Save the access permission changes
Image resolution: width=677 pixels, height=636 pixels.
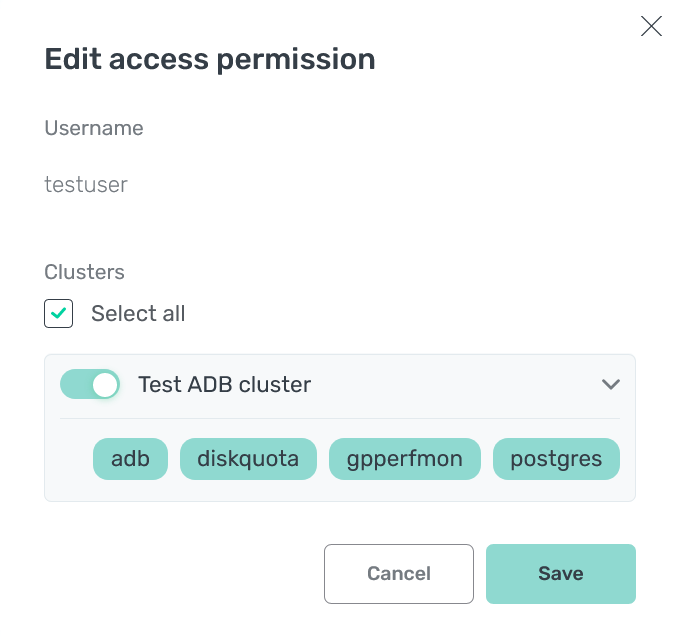(x=560, y=574)
